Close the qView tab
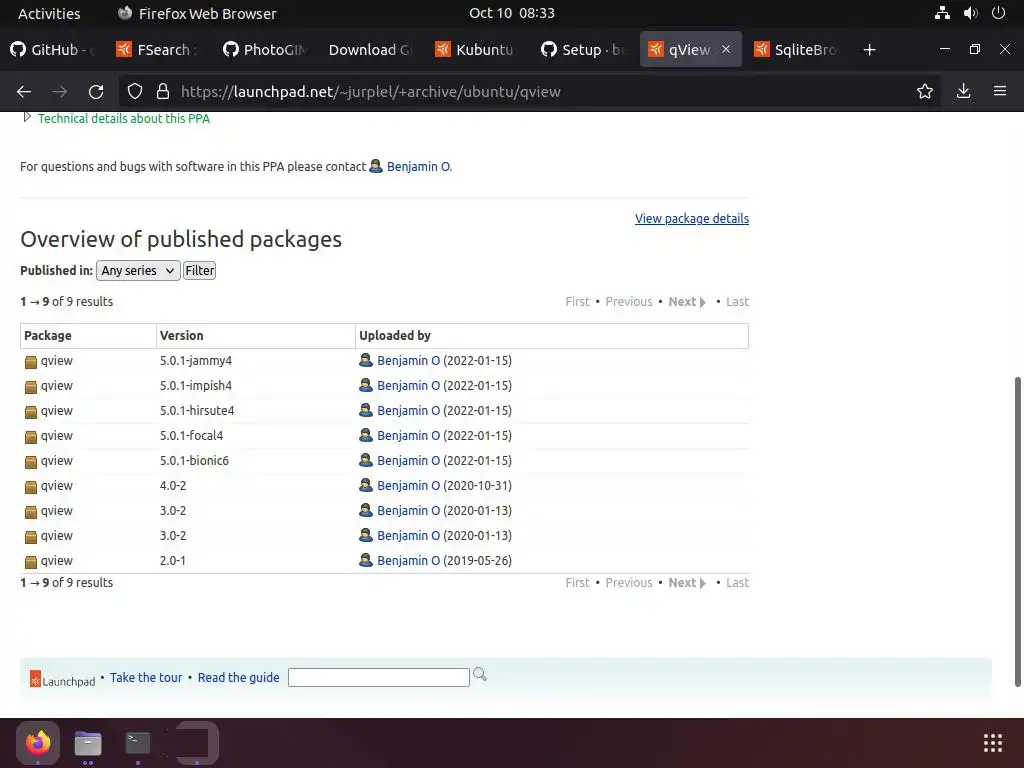Screen dimensions: 1024x768 point(726,49)
